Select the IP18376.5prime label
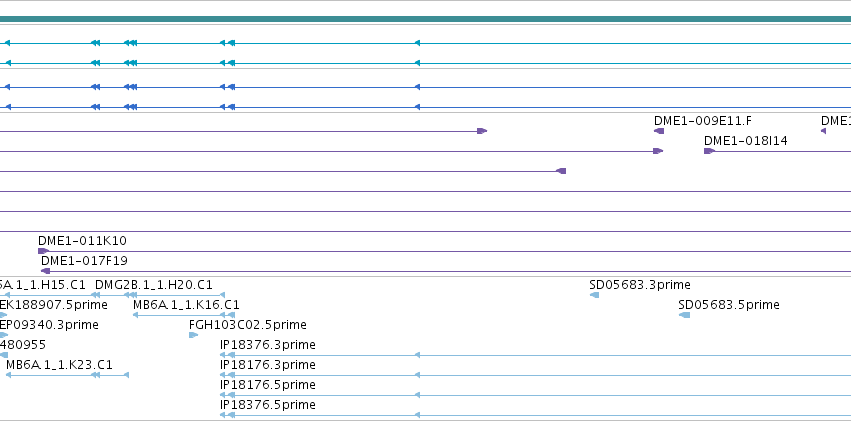This screenshot has height=421, width=851. point(268,405)
